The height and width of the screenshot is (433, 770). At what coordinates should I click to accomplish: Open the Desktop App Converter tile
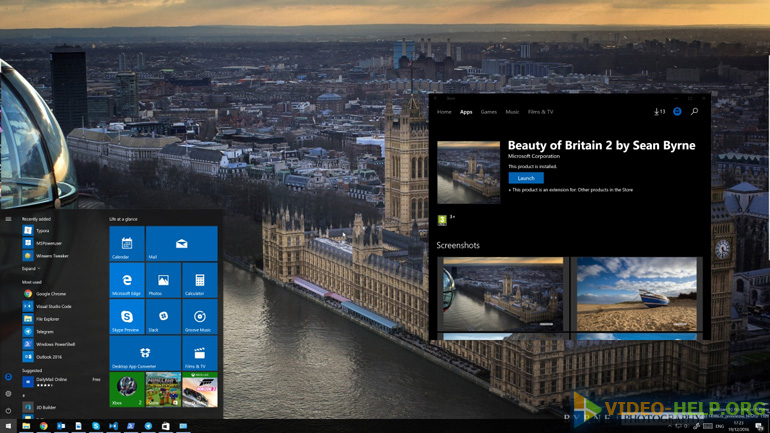145,353
